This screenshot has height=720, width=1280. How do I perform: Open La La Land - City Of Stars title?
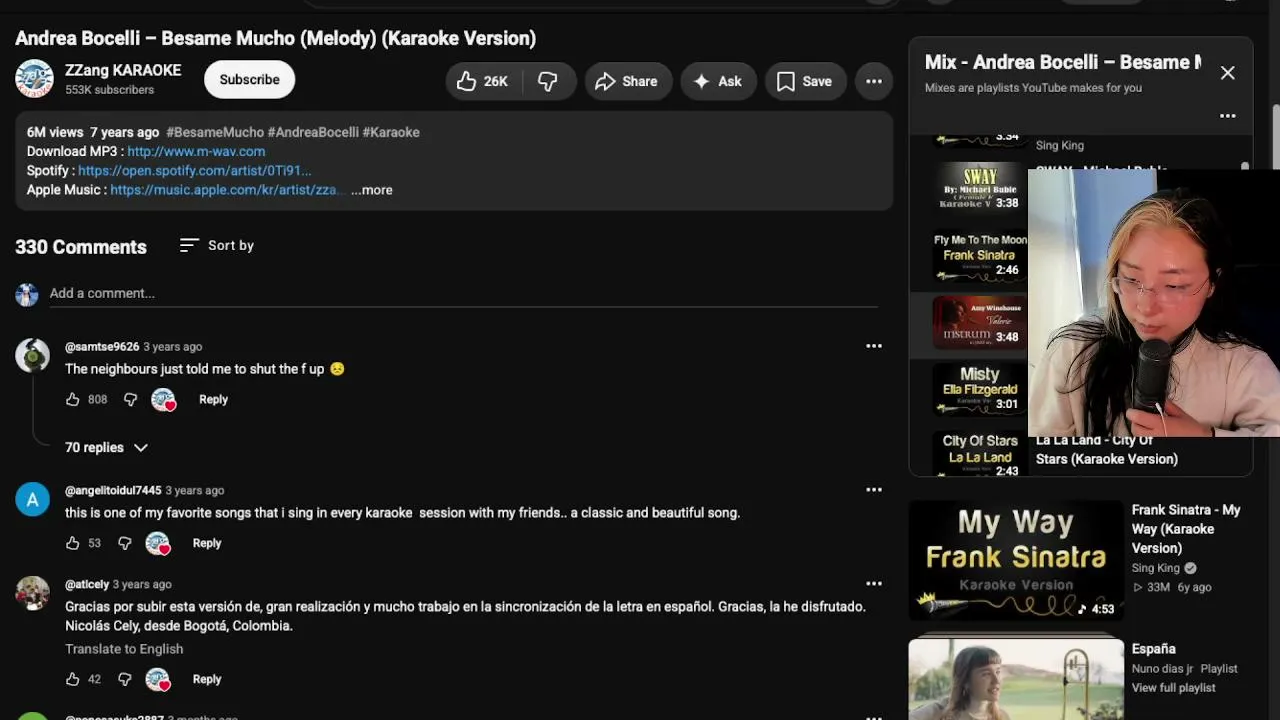1107,450
